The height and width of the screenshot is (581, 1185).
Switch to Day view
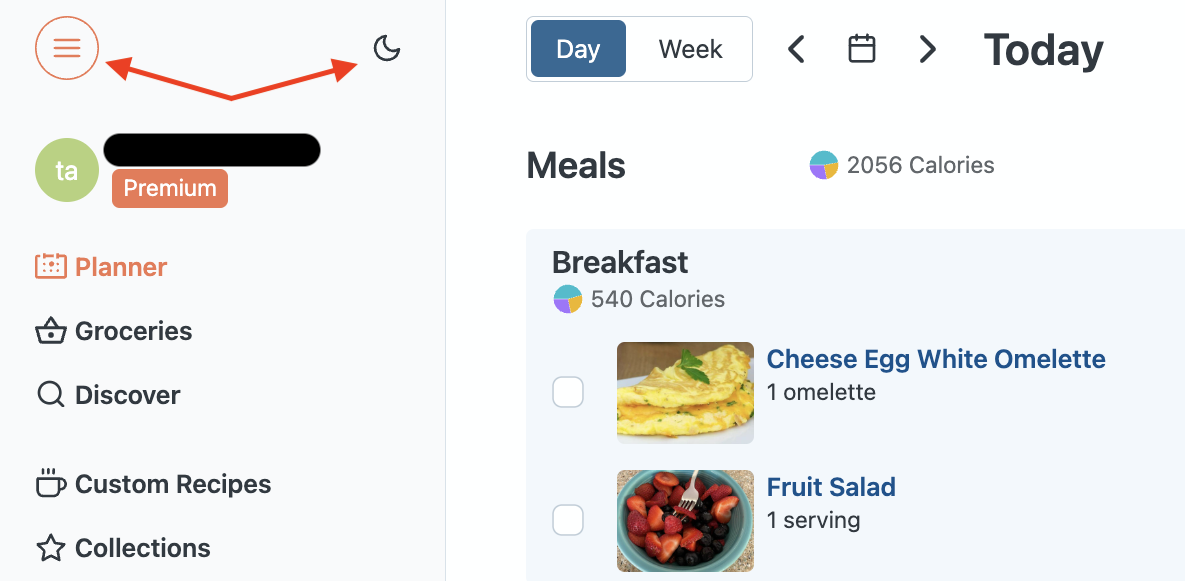pos(578,49)
